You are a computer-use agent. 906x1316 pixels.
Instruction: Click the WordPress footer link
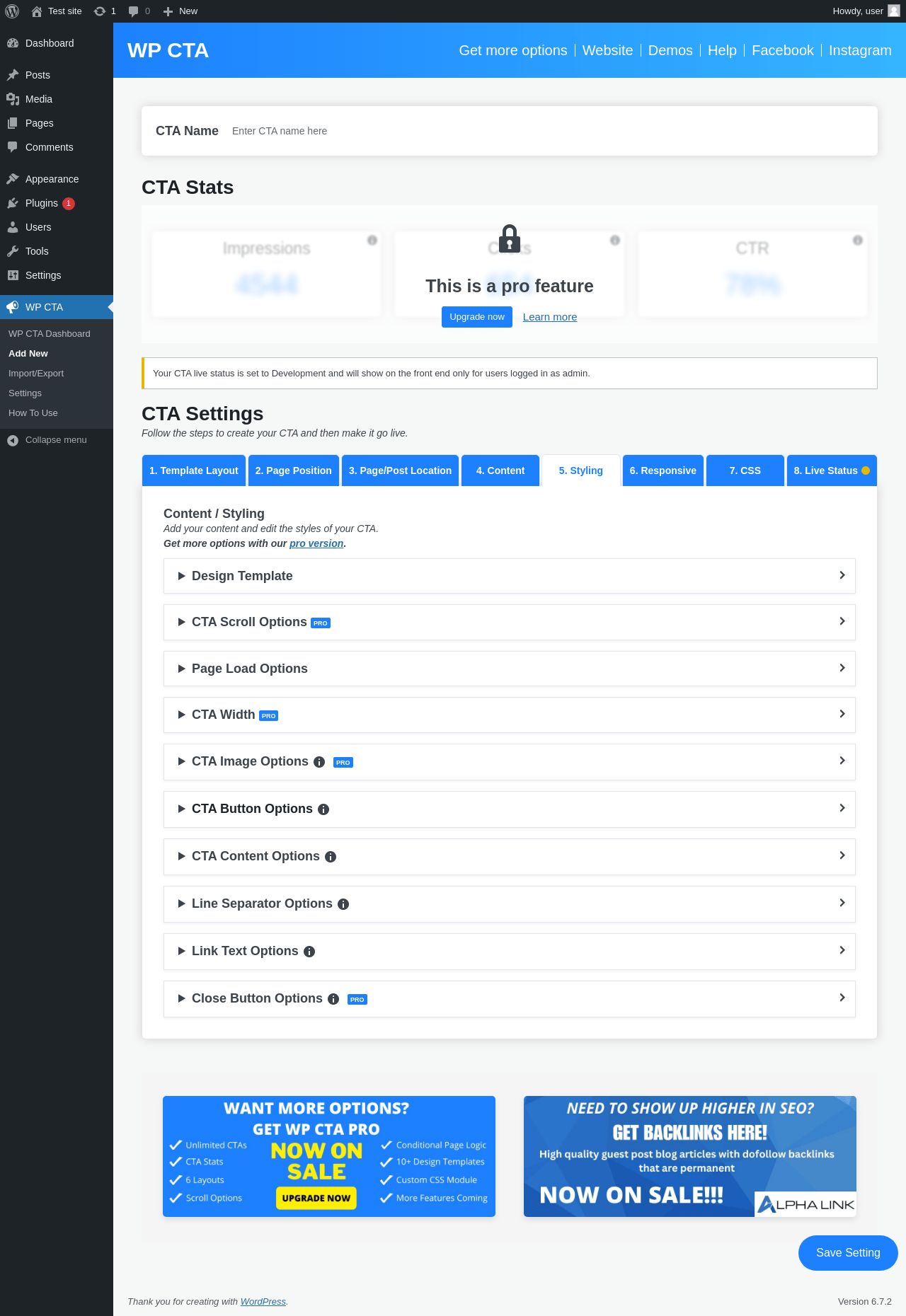263,1302
